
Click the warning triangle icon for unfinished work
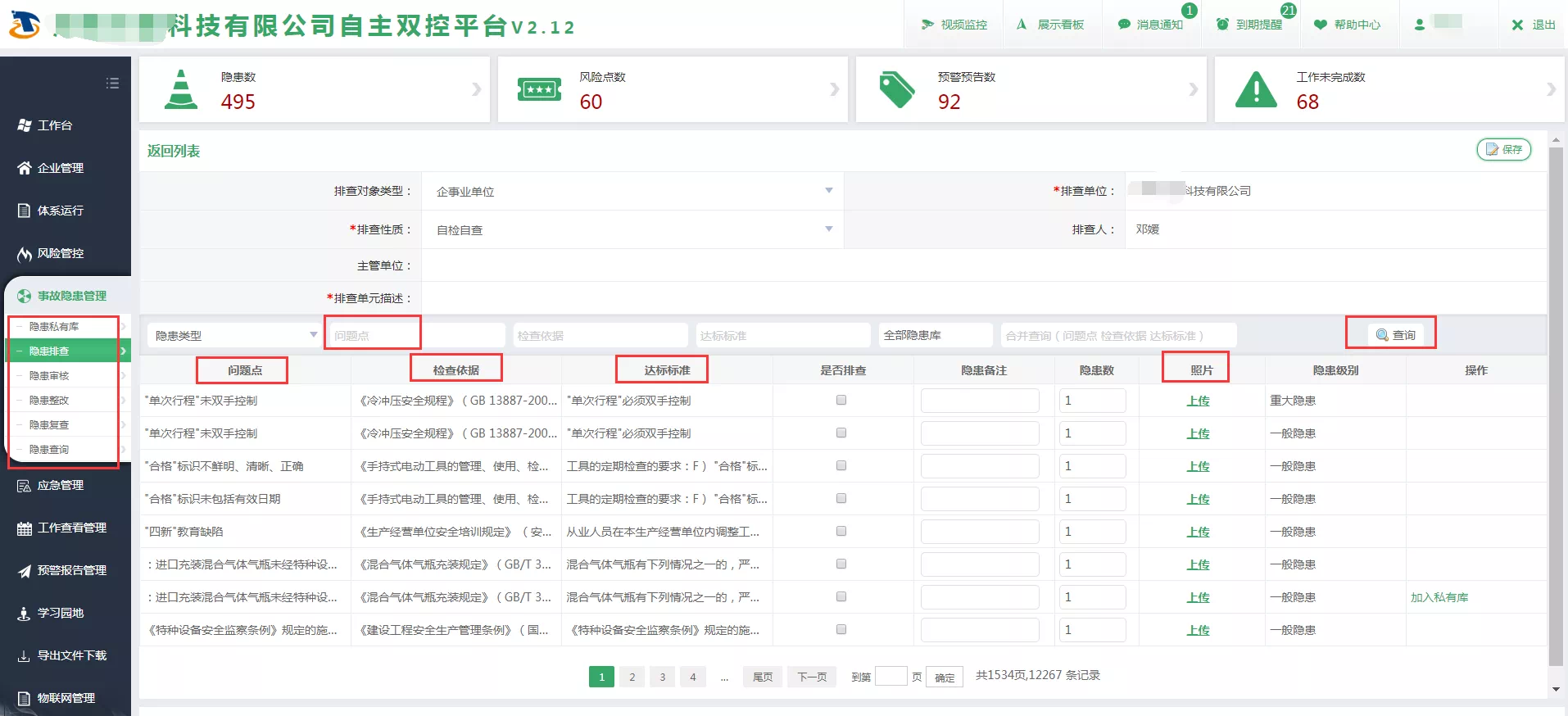coord(1255,89)
